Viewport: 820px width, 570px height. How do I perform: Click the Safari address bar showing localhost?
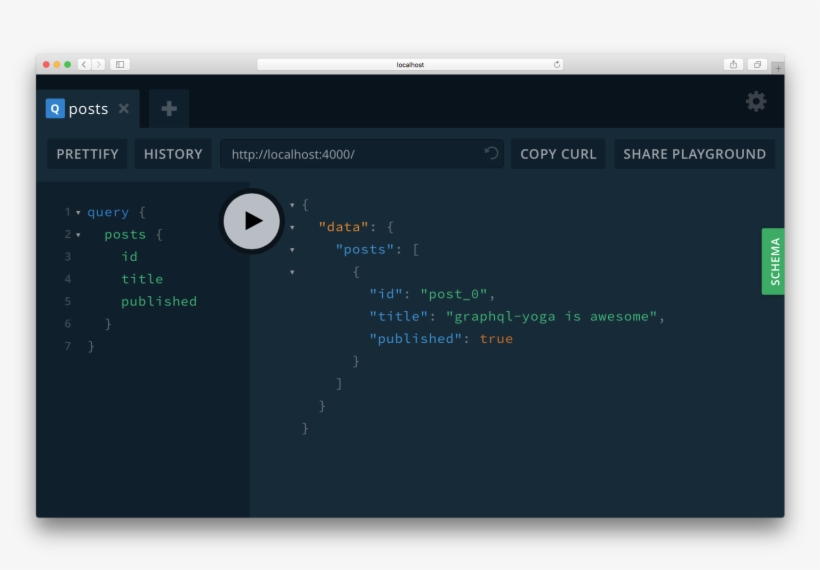pyautogui.click(x=410, y=64)
